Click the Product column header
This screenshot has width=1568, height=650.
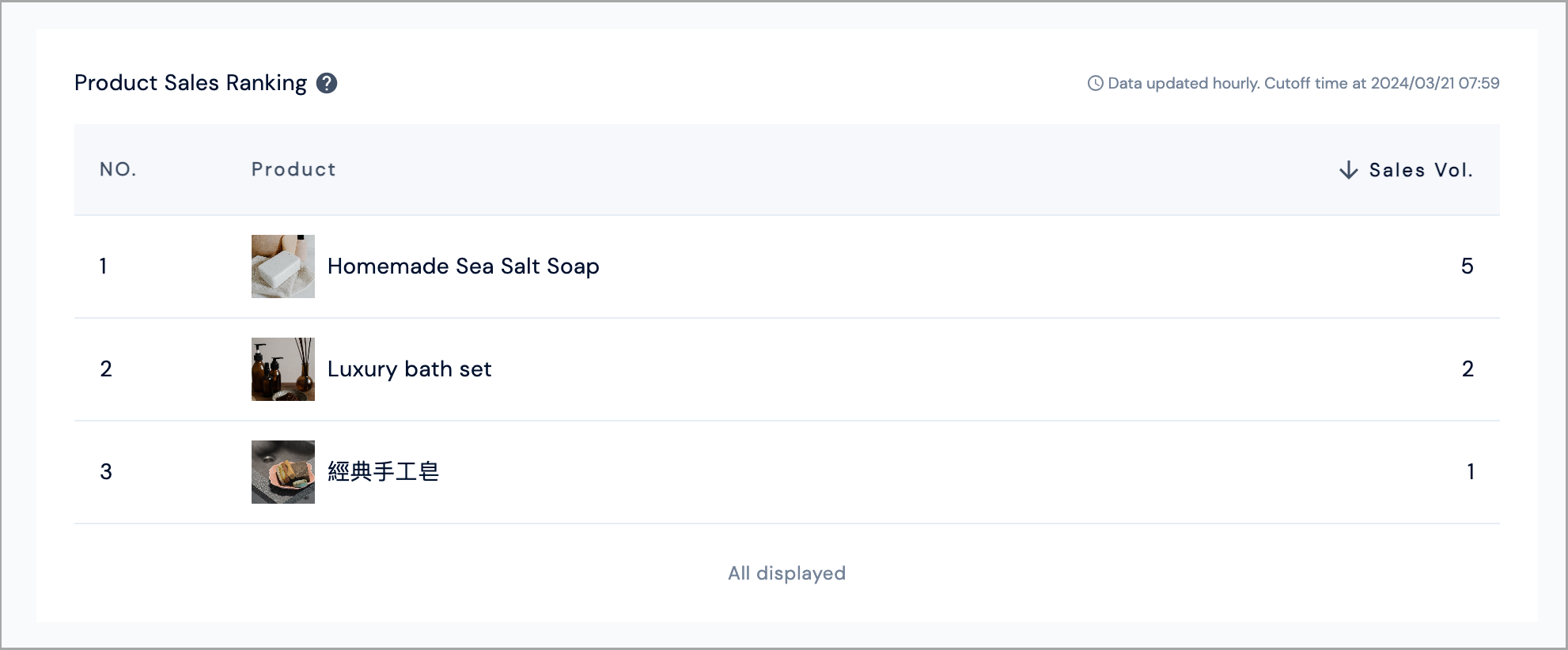pyautogui.click(x=294, y=169)
